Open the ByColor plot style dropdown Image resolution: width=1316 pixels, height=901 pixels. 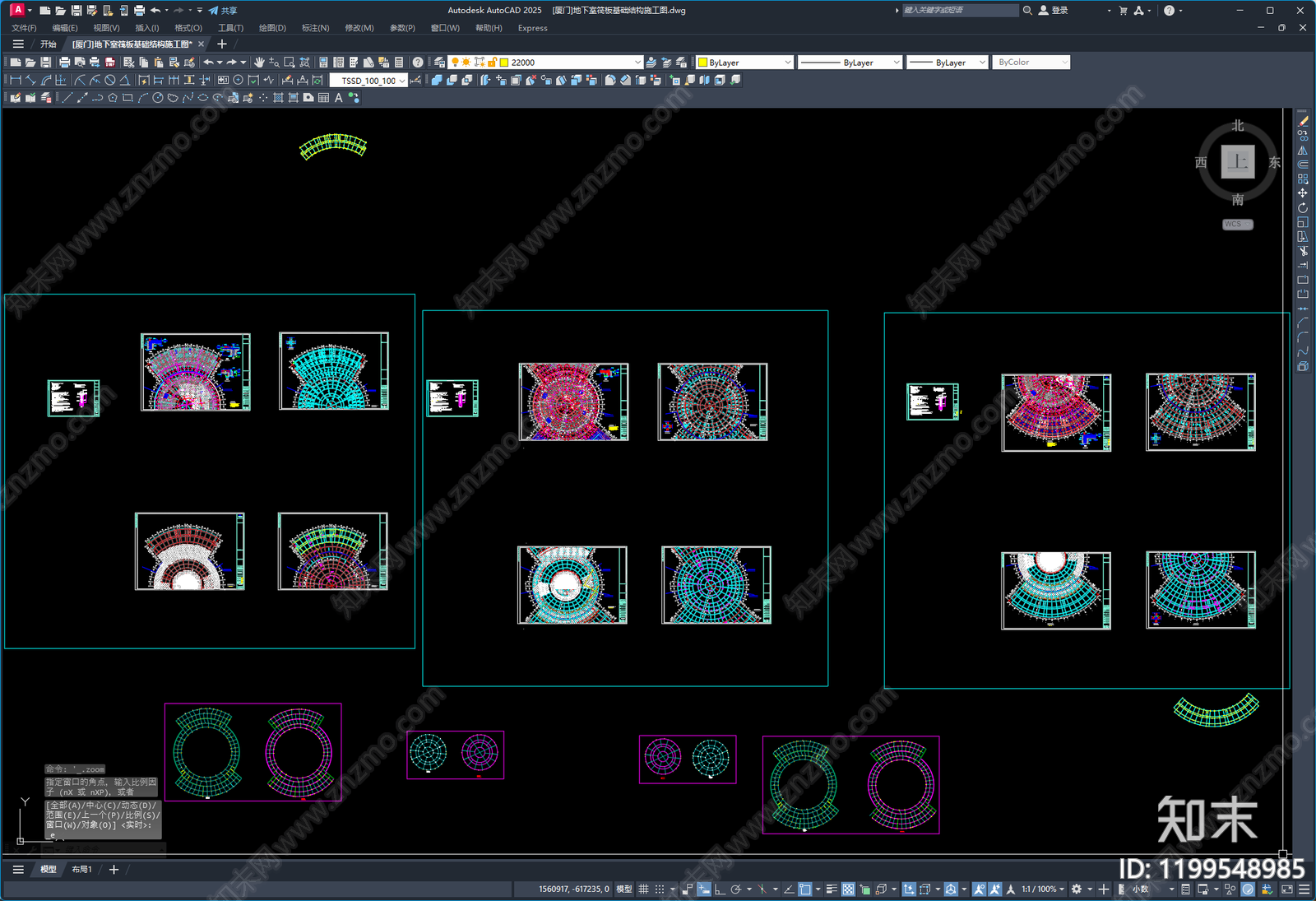pos(1031,63)
